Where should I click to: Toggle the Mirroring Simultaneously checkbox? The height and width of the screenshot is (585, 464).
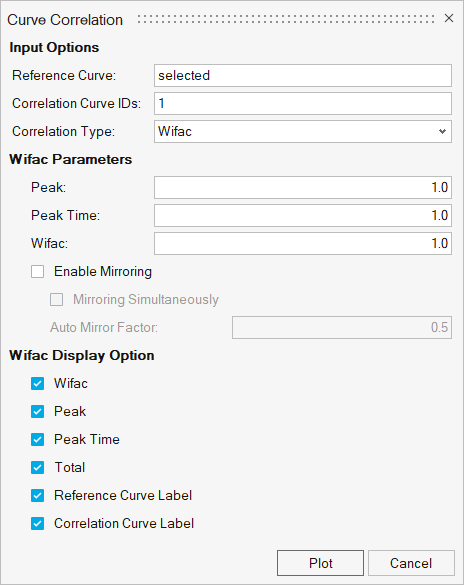tap(56, 300)
